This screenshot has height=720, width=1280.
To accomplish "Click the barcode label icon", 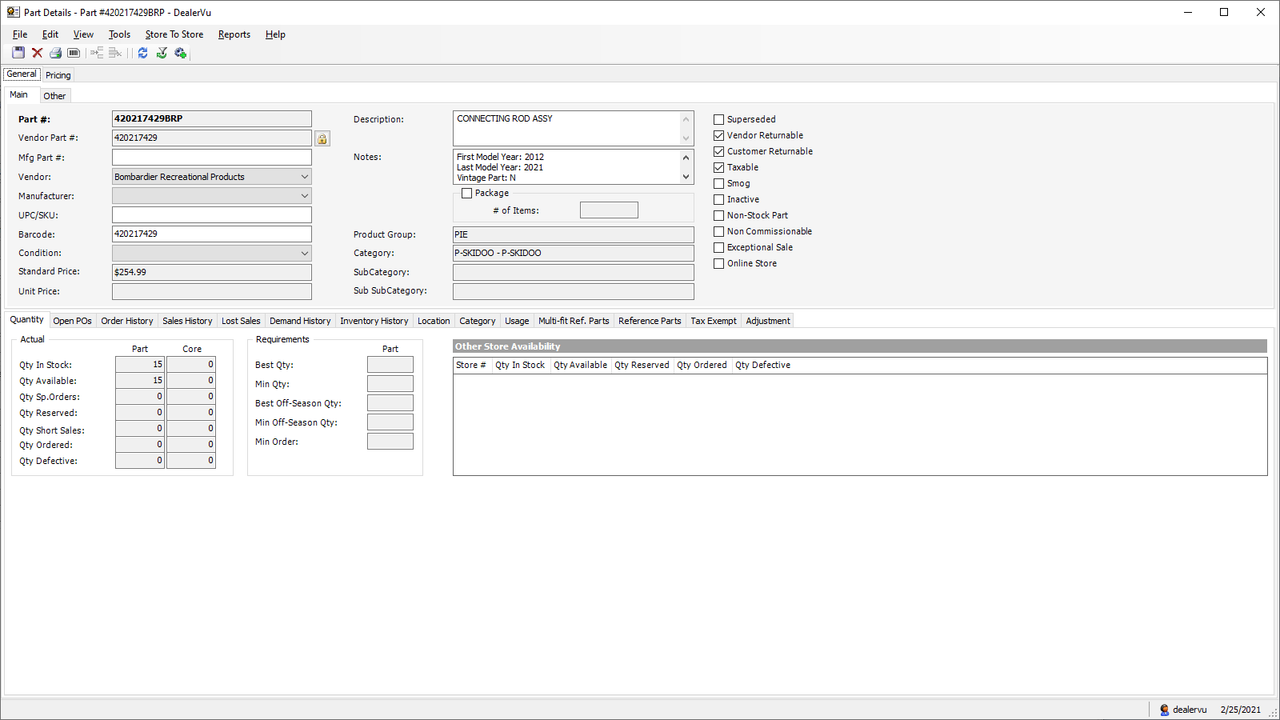I will (74, 53).
